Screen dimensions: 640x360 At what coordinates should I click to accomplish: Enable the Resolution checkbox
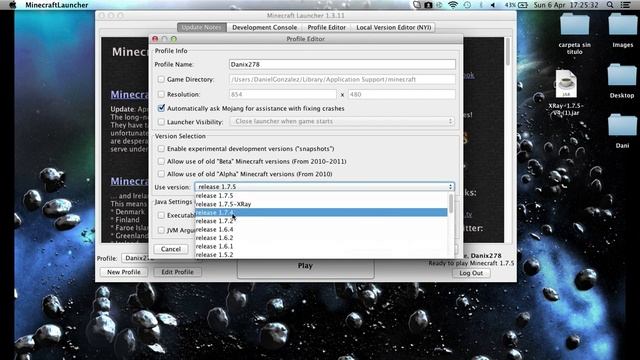(x=161, y=94)
